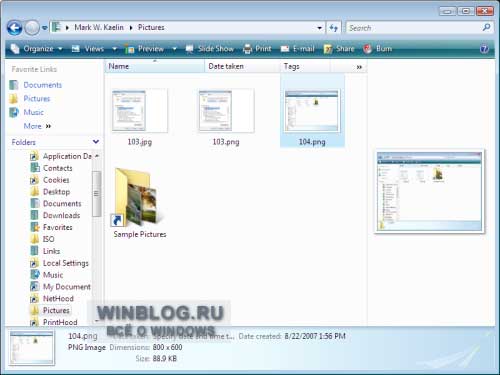This screenshot has width=500, height=375.
Task: Select PrintHood folder in tree
Action: click(x=54, y=322)
